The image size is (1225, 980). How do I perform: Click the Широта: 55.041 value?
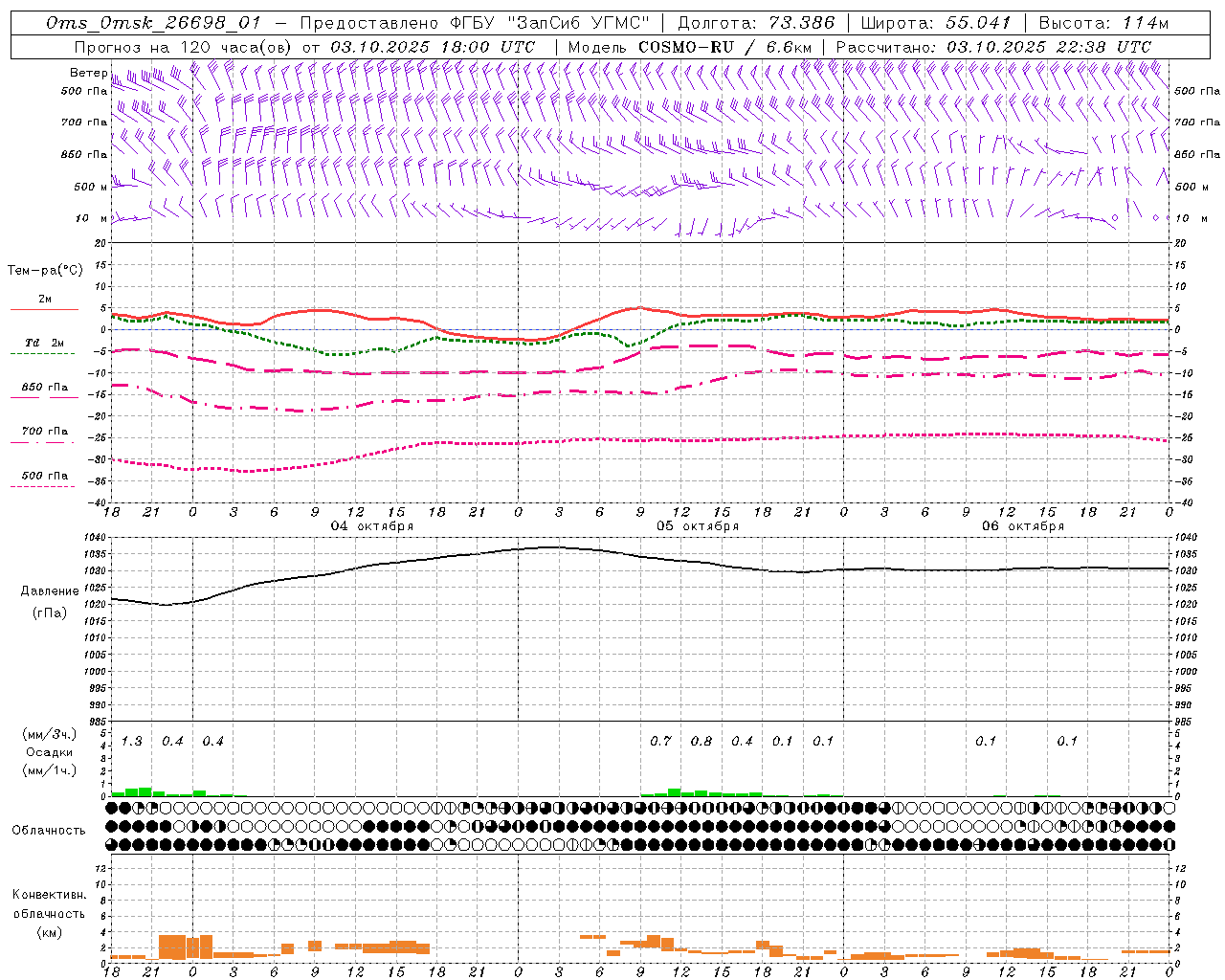[x=936, y=23]
